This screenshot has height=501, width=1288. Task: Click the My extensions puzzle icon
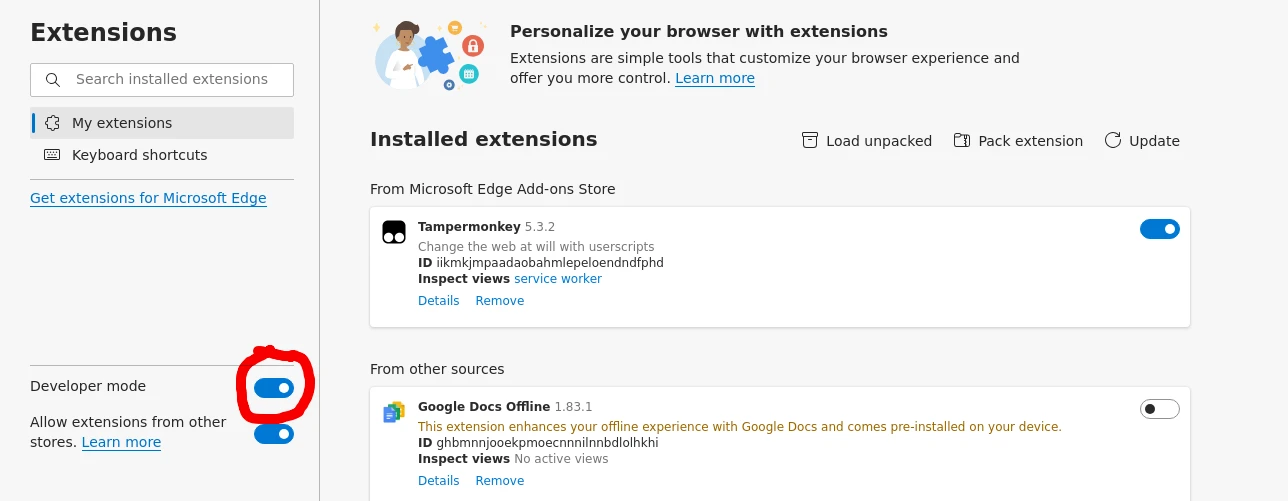pos(52,123)
